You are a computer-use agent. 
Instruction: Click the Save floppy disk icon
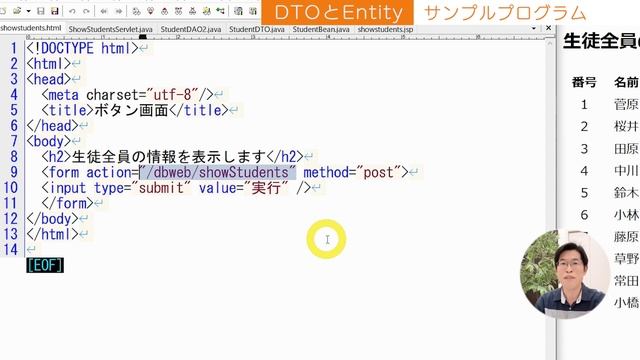coord(41,11)
